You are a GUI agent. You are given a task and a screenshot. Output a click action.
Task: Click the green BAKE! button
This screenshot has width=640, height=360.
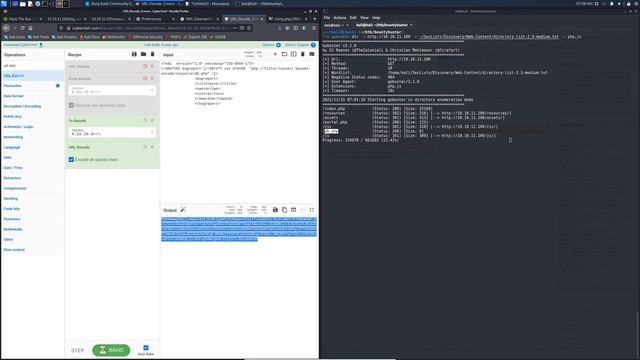click(x=111, y=350)
